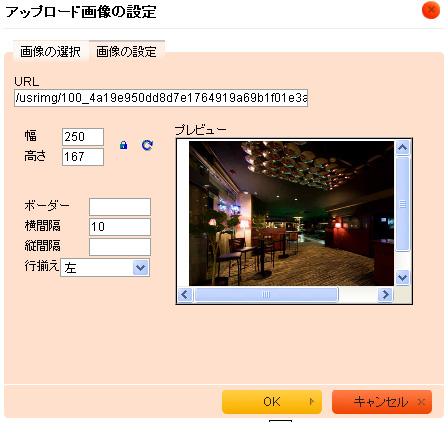448x422 pixels.
Task: Click the bar interior preview image
Action: tap(291, 213)
